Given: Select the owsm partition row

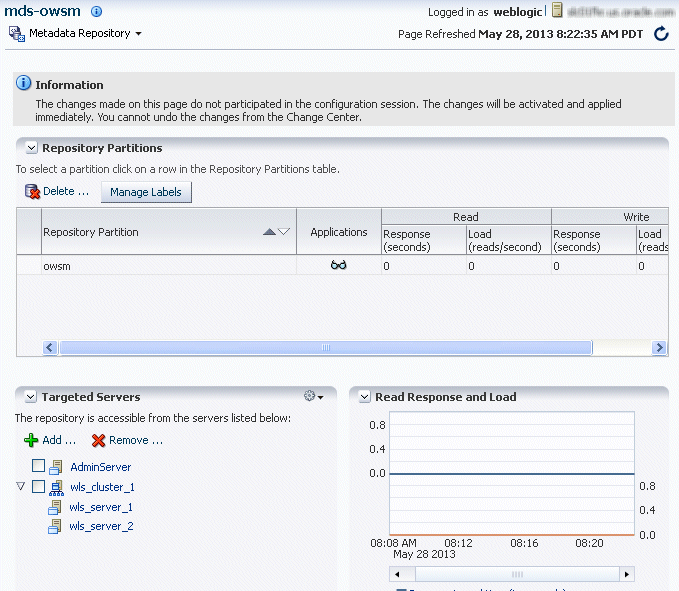Looking at the screenshot, I should [342, 265].
